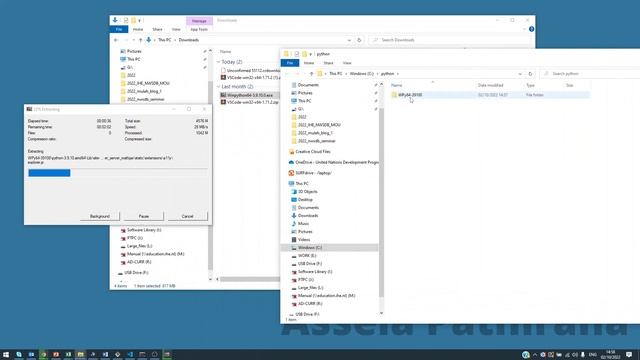Click Downloads file list horizontal scrollbar
Screen dimensions: 640x360
tap(250, 279)
